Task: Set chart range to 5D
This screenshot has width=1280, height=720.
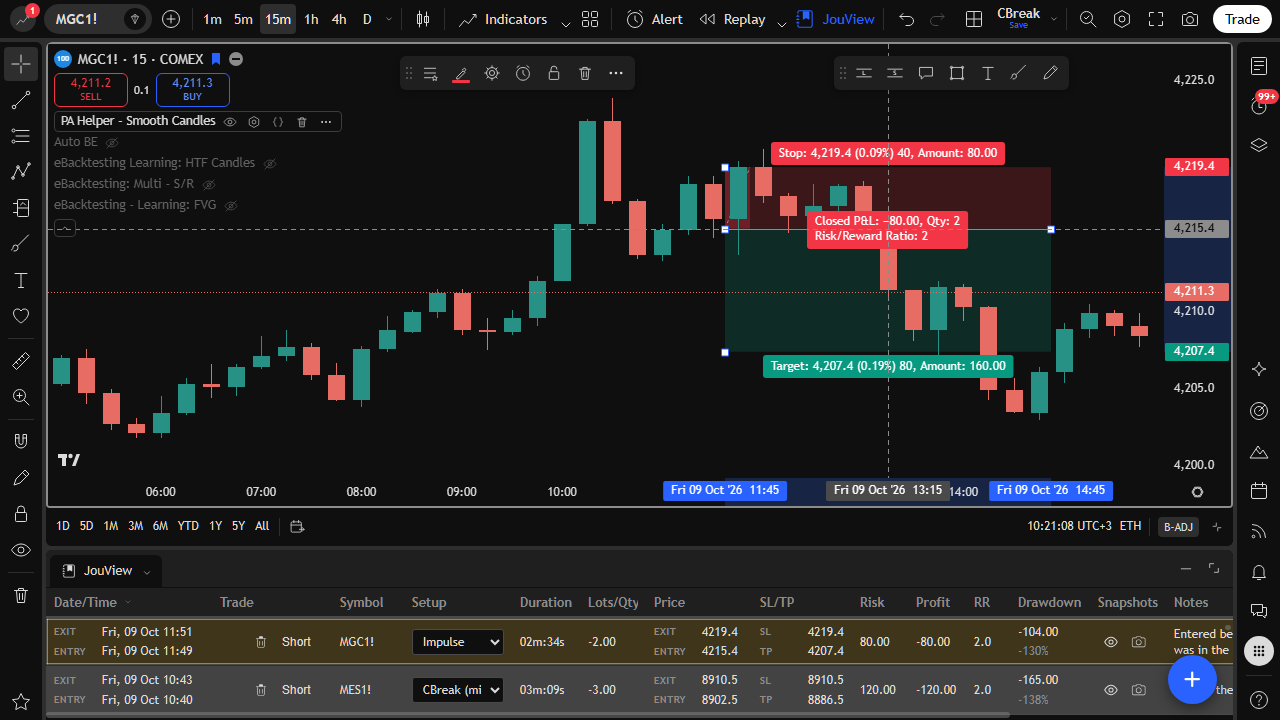Action: [x=87, y=526]
